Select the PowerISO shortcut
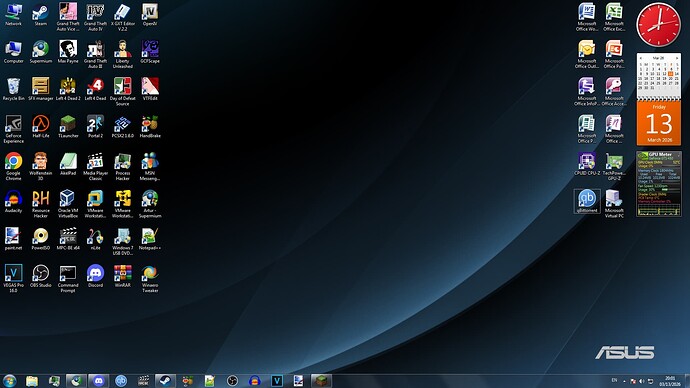This screenshot has height=388, width=690. click(x=40, y=239)
